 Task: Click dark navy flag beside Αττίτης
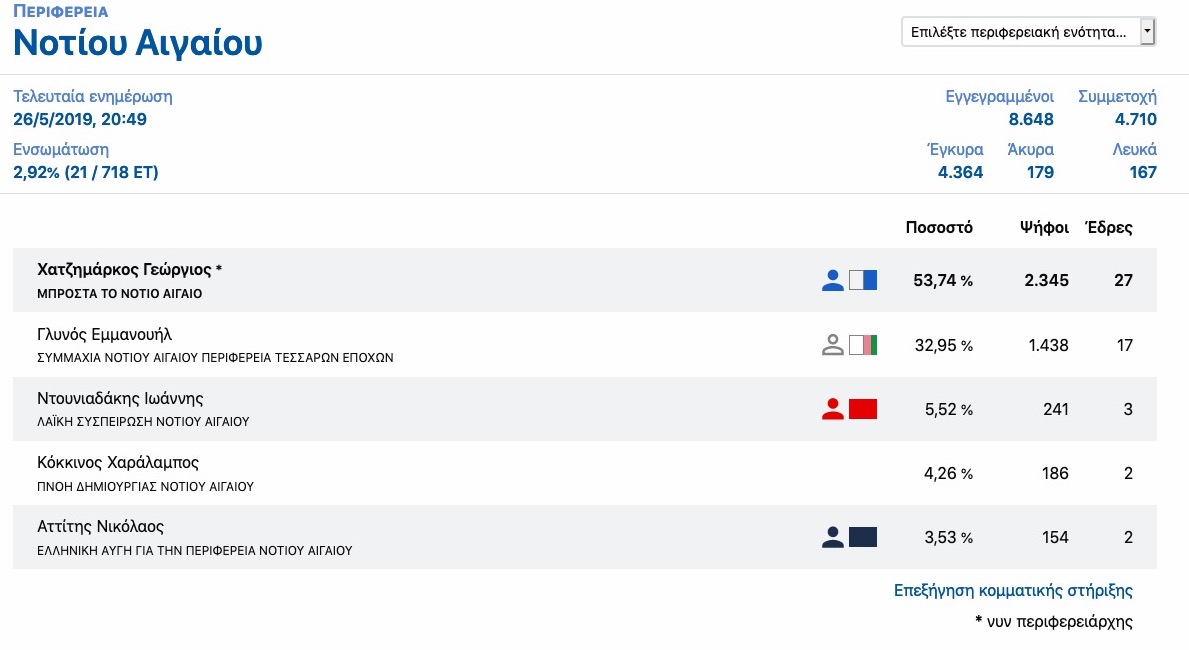point(863,537)
